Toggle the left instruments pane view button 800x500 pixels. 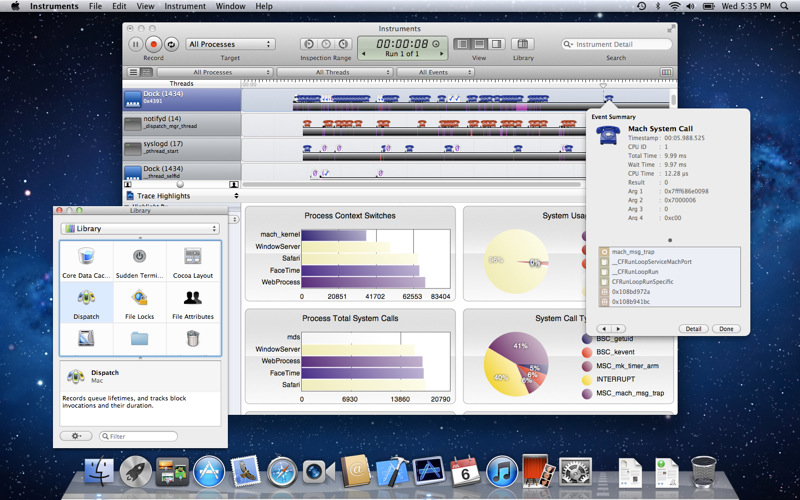point(462,44)
